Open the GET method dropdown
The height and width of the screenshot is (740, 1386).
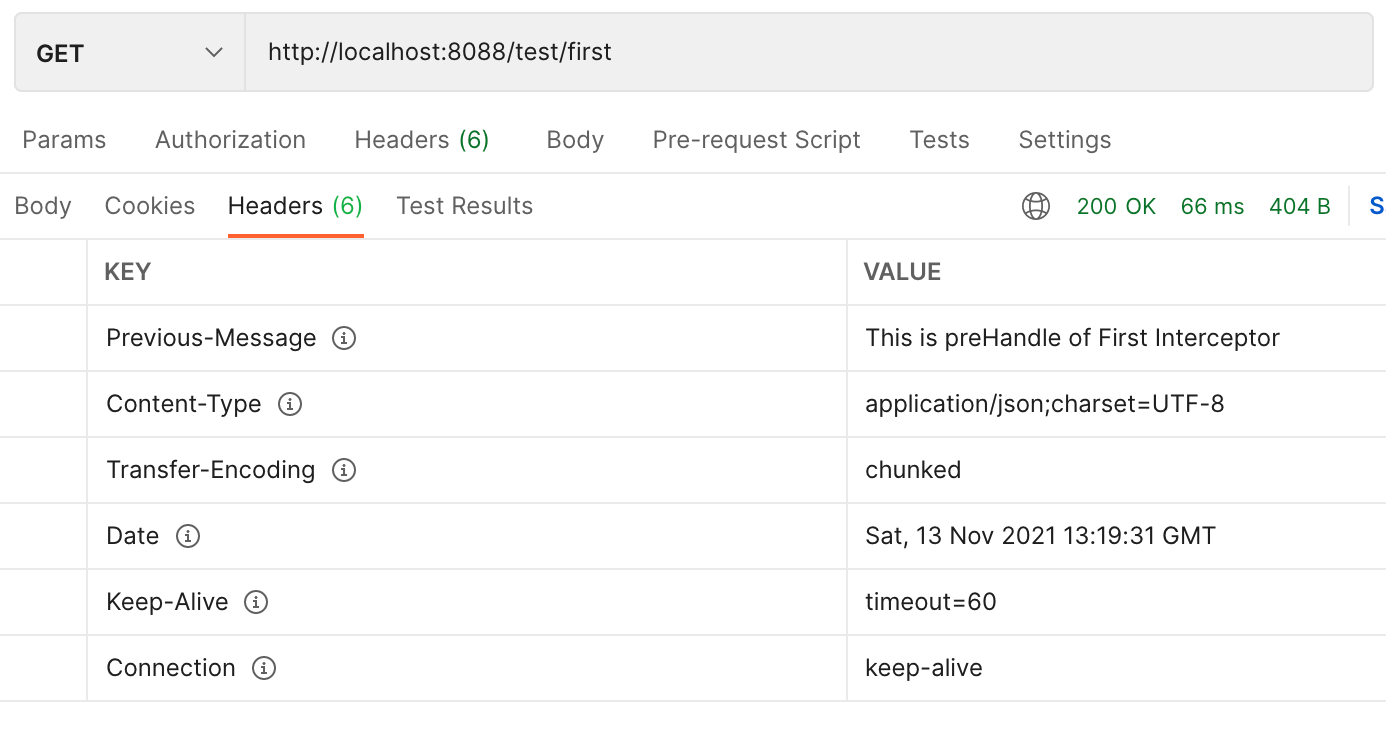point(129,53)
